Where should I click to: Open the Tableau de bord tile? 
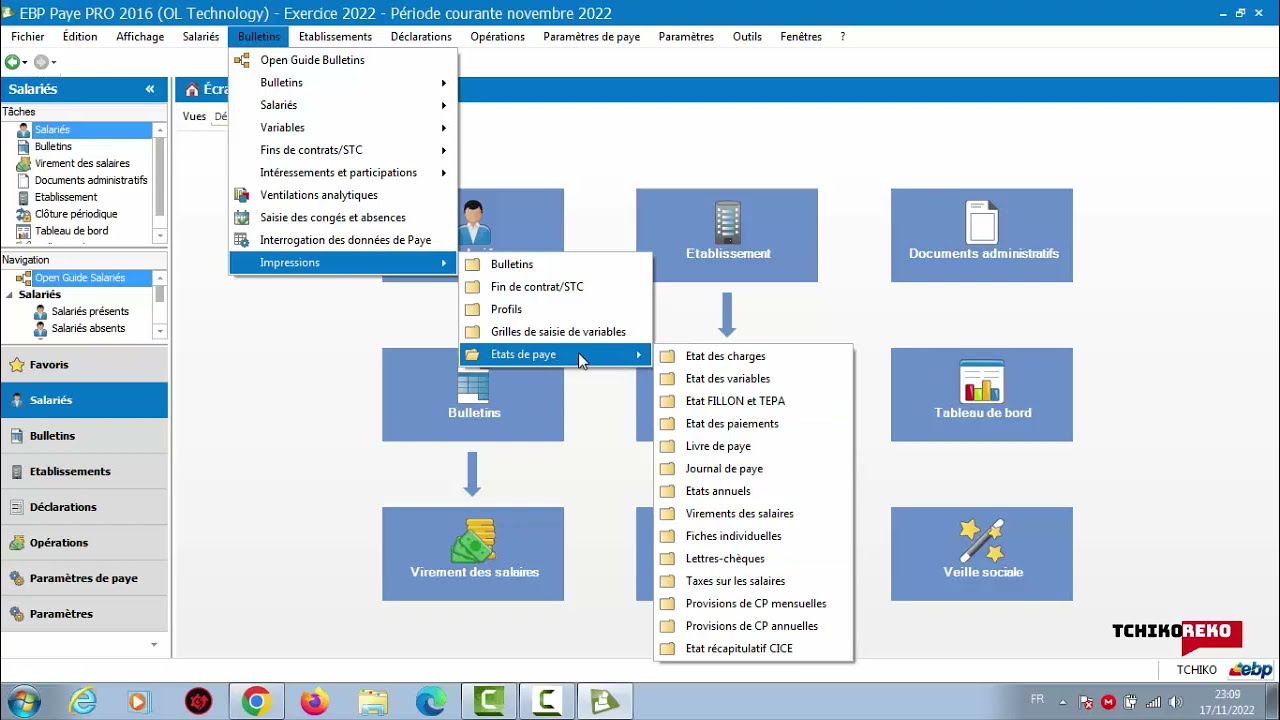coord(982,395)
